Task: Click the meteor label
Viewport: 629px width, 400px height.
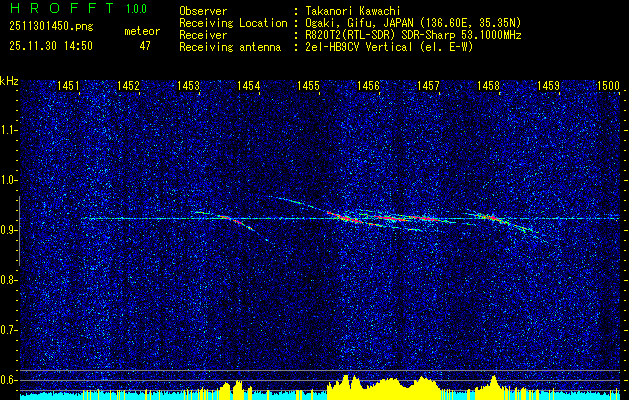Action: (142, 31)
